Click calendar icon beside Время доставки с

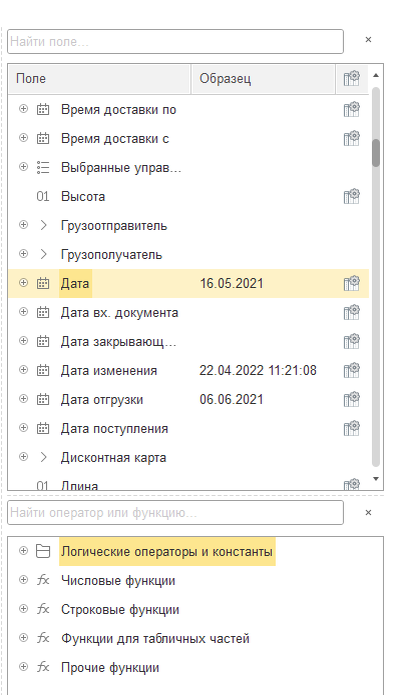pos(43,138)
